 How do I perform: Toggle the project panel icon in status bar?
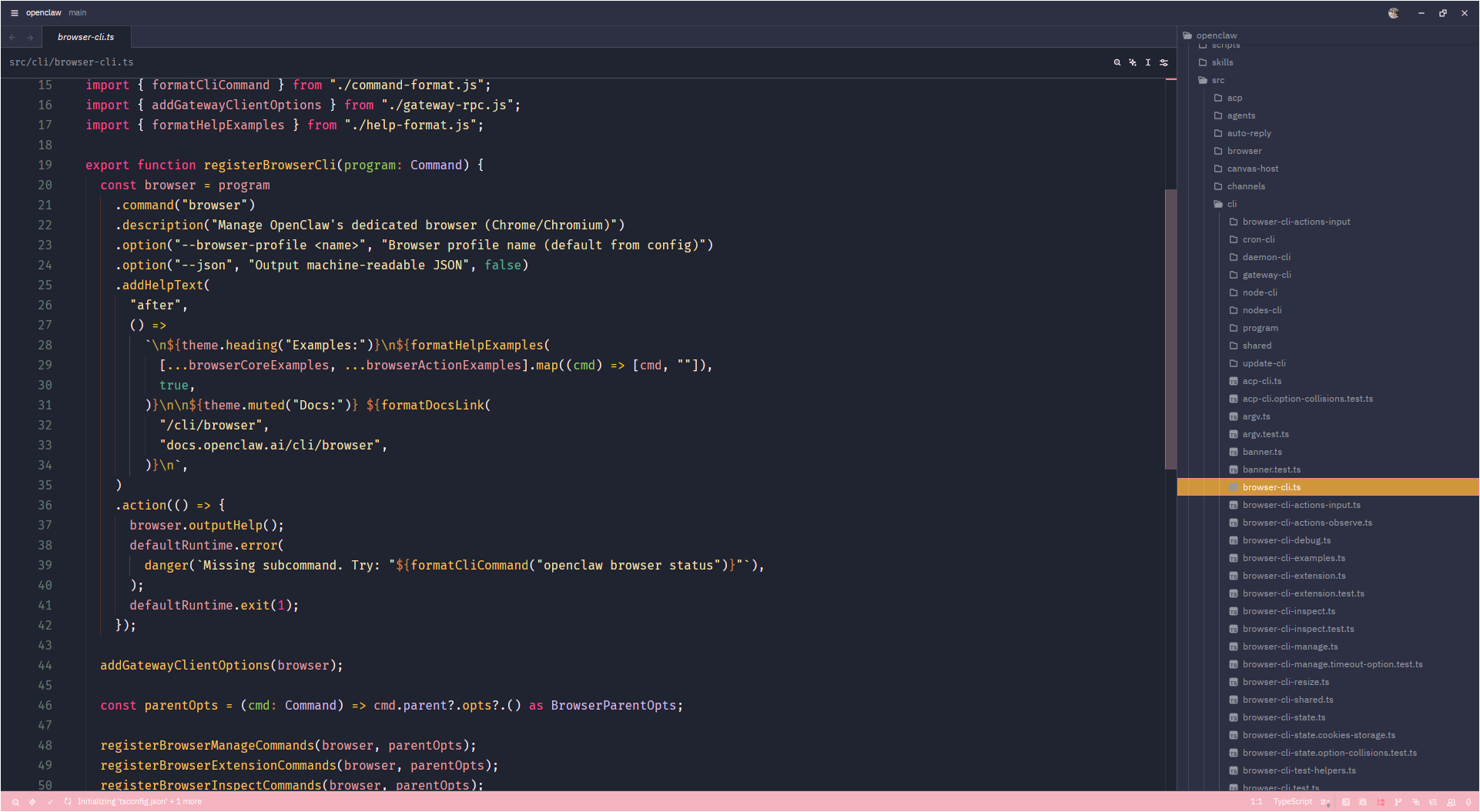[x=1381, y=802]
